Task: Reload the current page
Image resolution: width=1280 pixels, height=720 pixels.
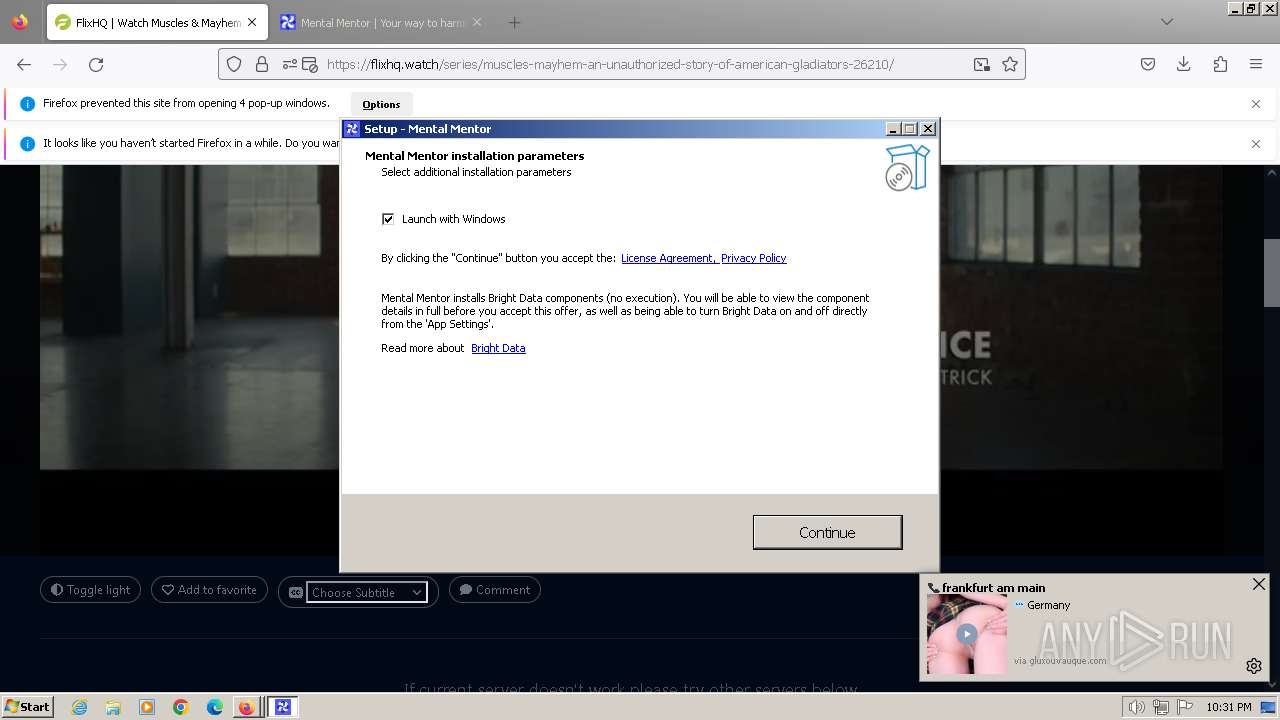Action: (x=96, y=64)
